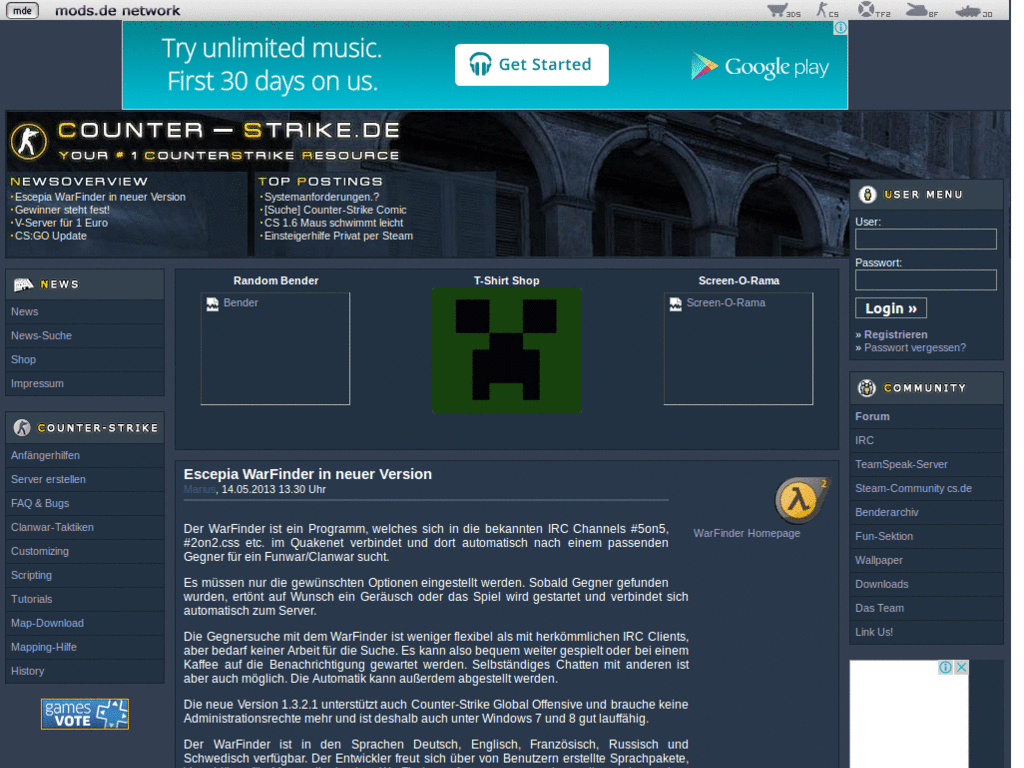Open Wallpaper menu item
1024x768 pixels.
click(x=926, y=560)
